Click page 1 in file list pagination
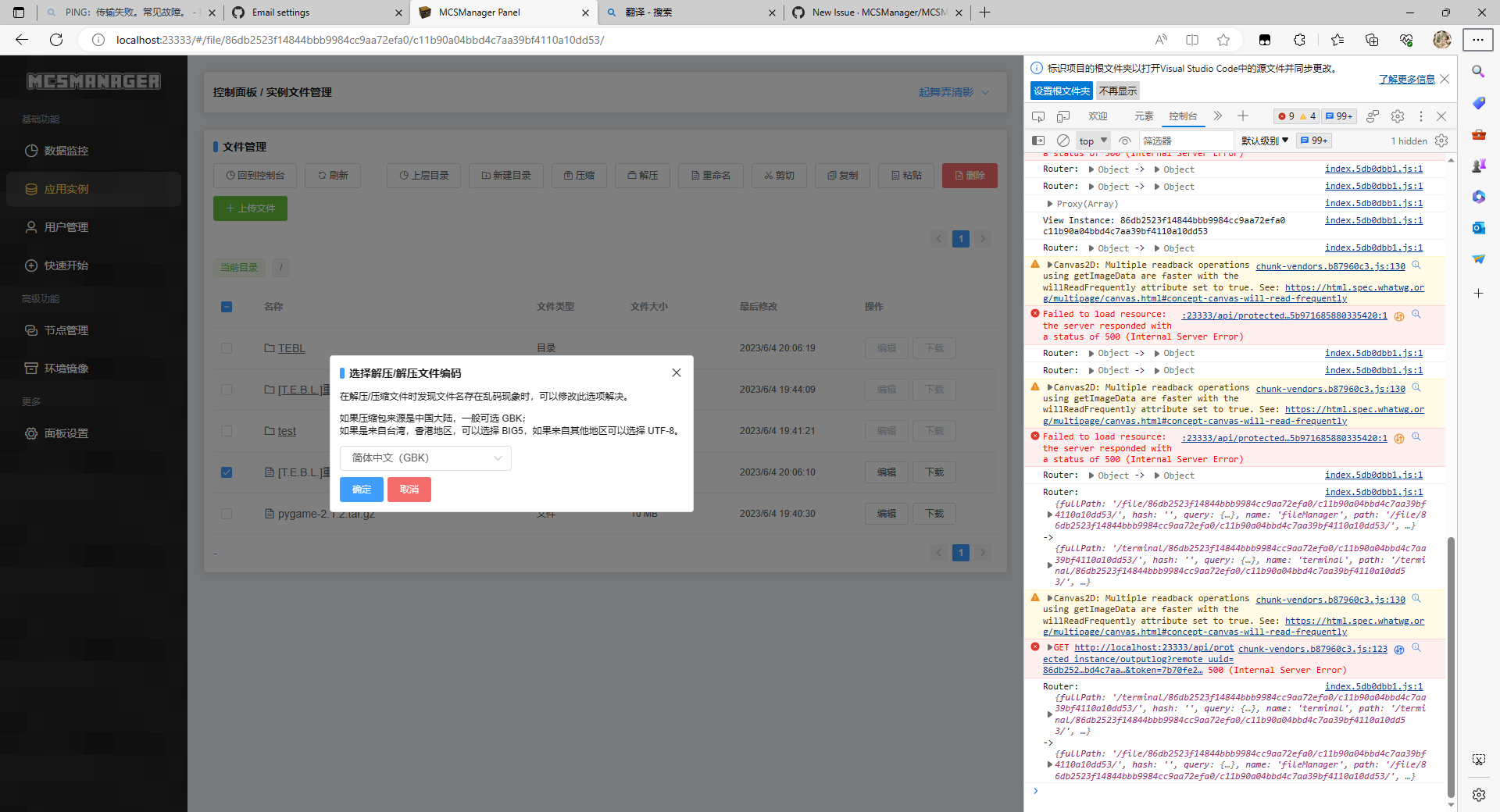Screen dimensions: 1500x812 (x=960, y=239)
